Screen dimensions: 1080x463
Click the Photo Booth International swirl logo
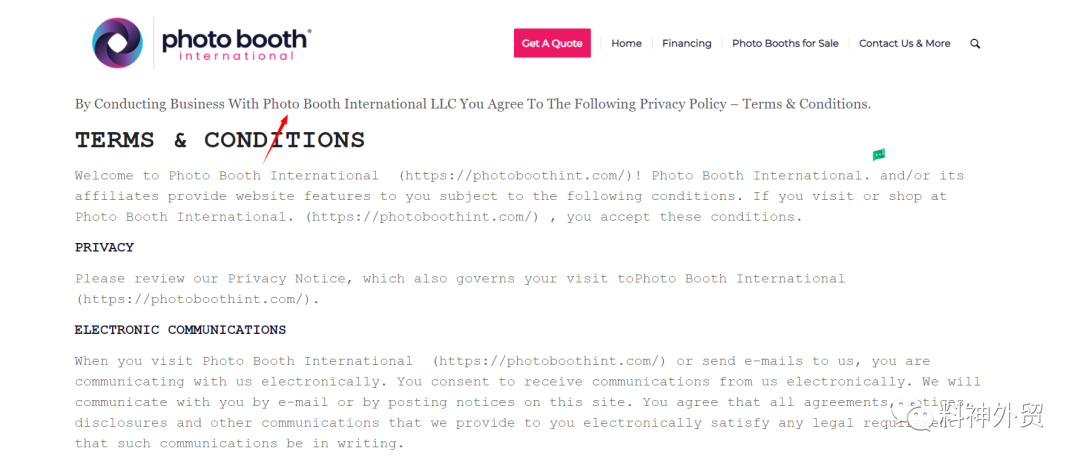tap(118, 43)
